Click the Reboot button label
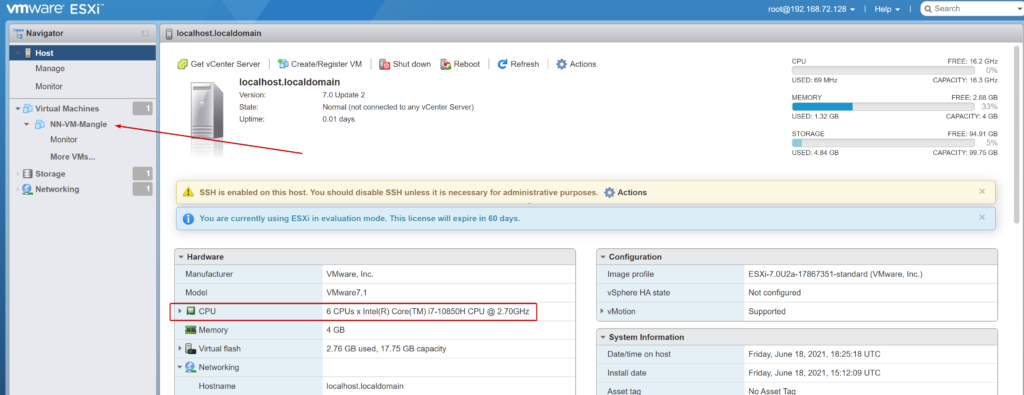 (467, 64)
